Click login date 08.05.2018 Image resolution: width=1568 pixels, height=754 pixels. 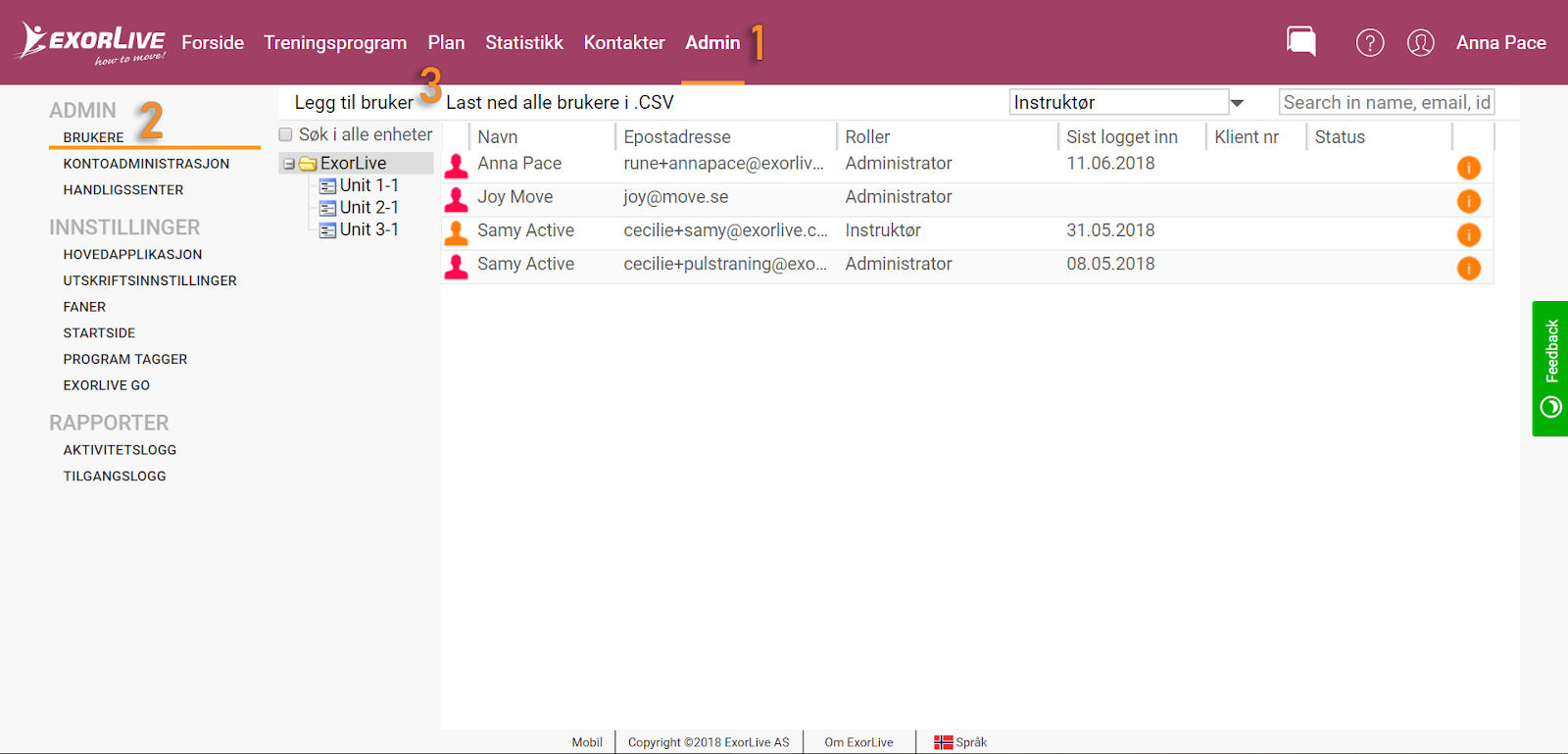click(x=1110, y=264)
